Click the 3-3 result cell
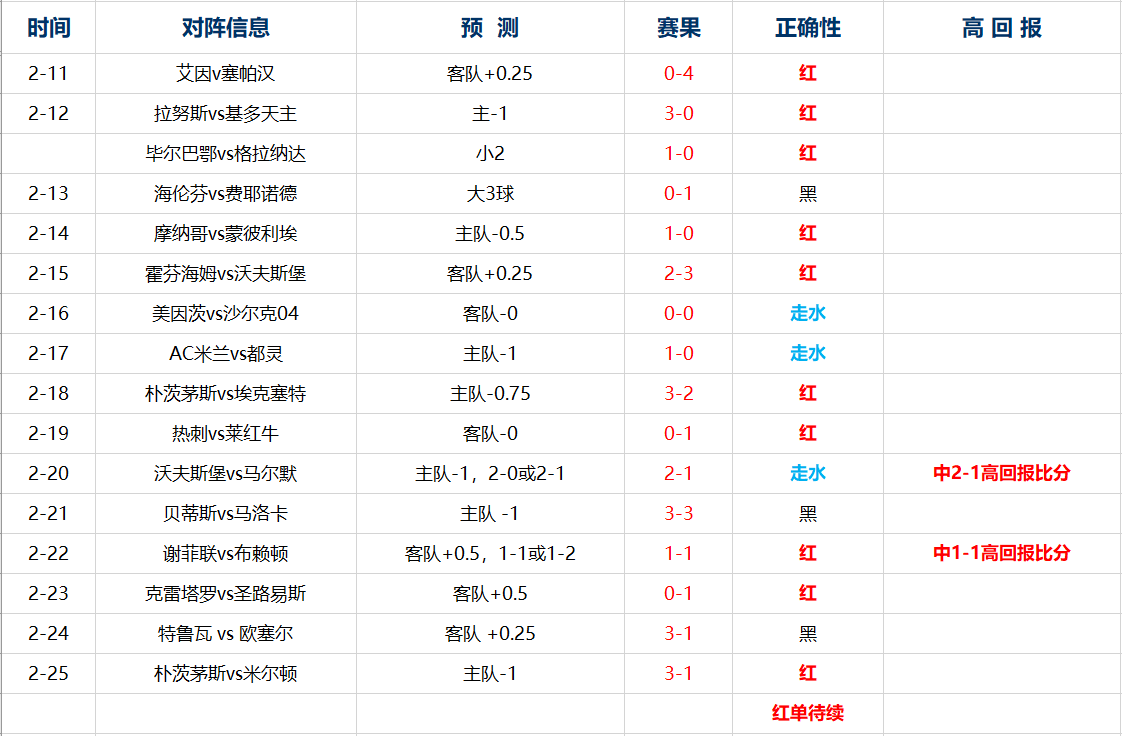Screen dimensions: 1122x736 tap(678, 514)
